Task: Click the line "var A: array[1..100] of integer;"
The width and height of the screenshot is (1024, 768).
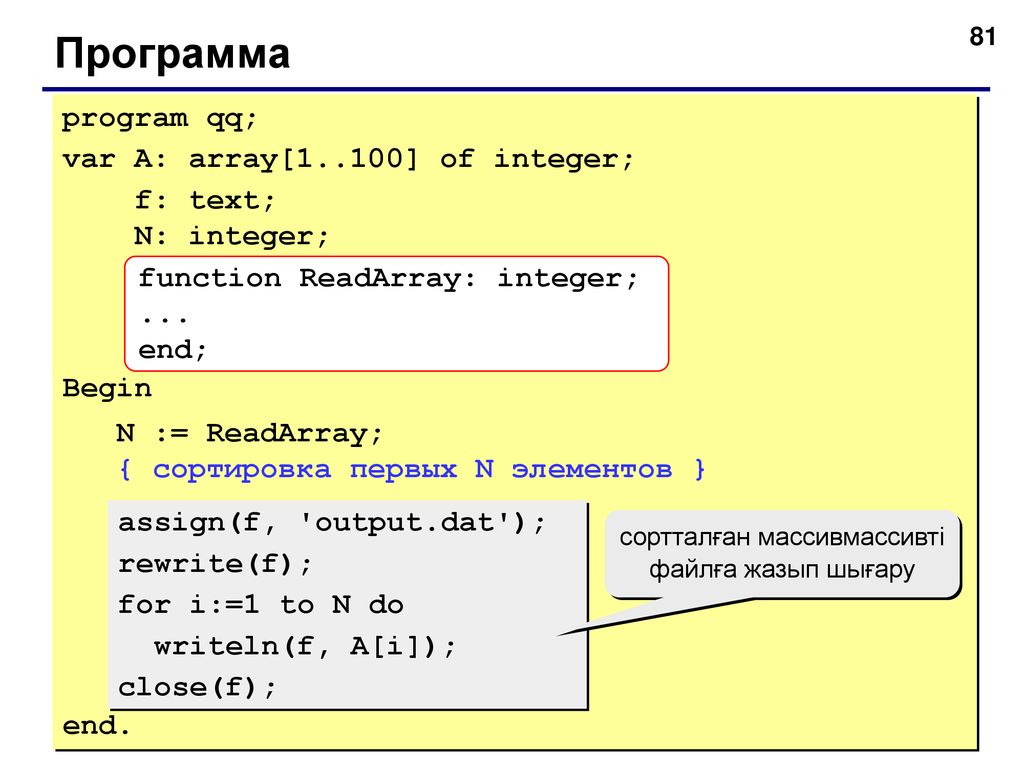Action: point(347,160)
